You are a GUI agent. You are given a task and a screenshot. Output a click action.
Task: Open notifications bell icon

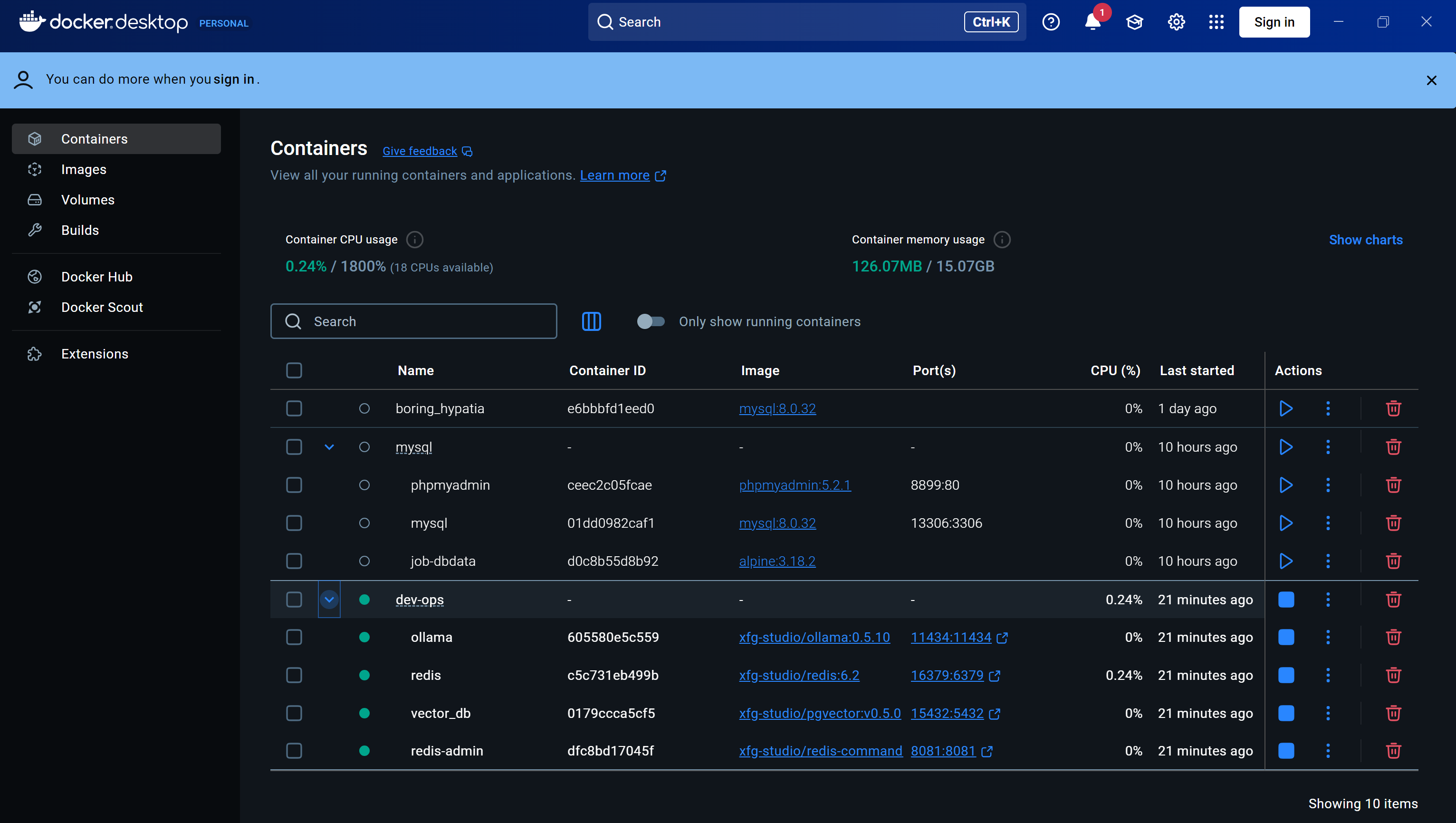1092,22
